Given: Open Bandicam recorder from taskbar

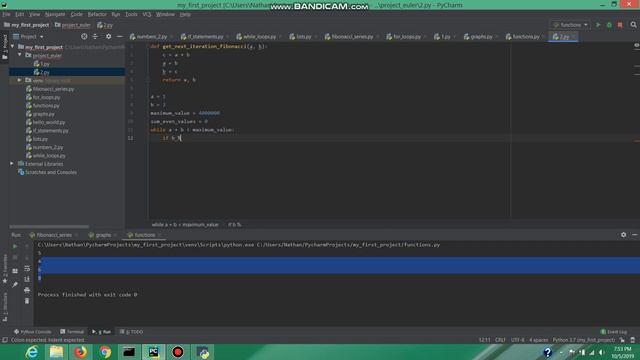Looking at the screenshot, I should click(178, 352).
